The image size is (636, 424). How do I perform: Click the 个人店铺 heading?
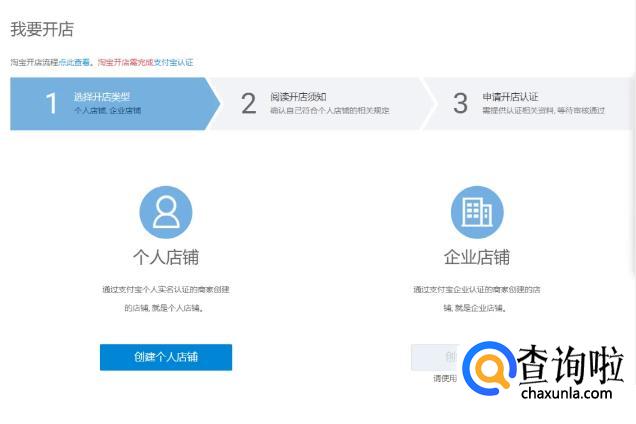[166, 257]
